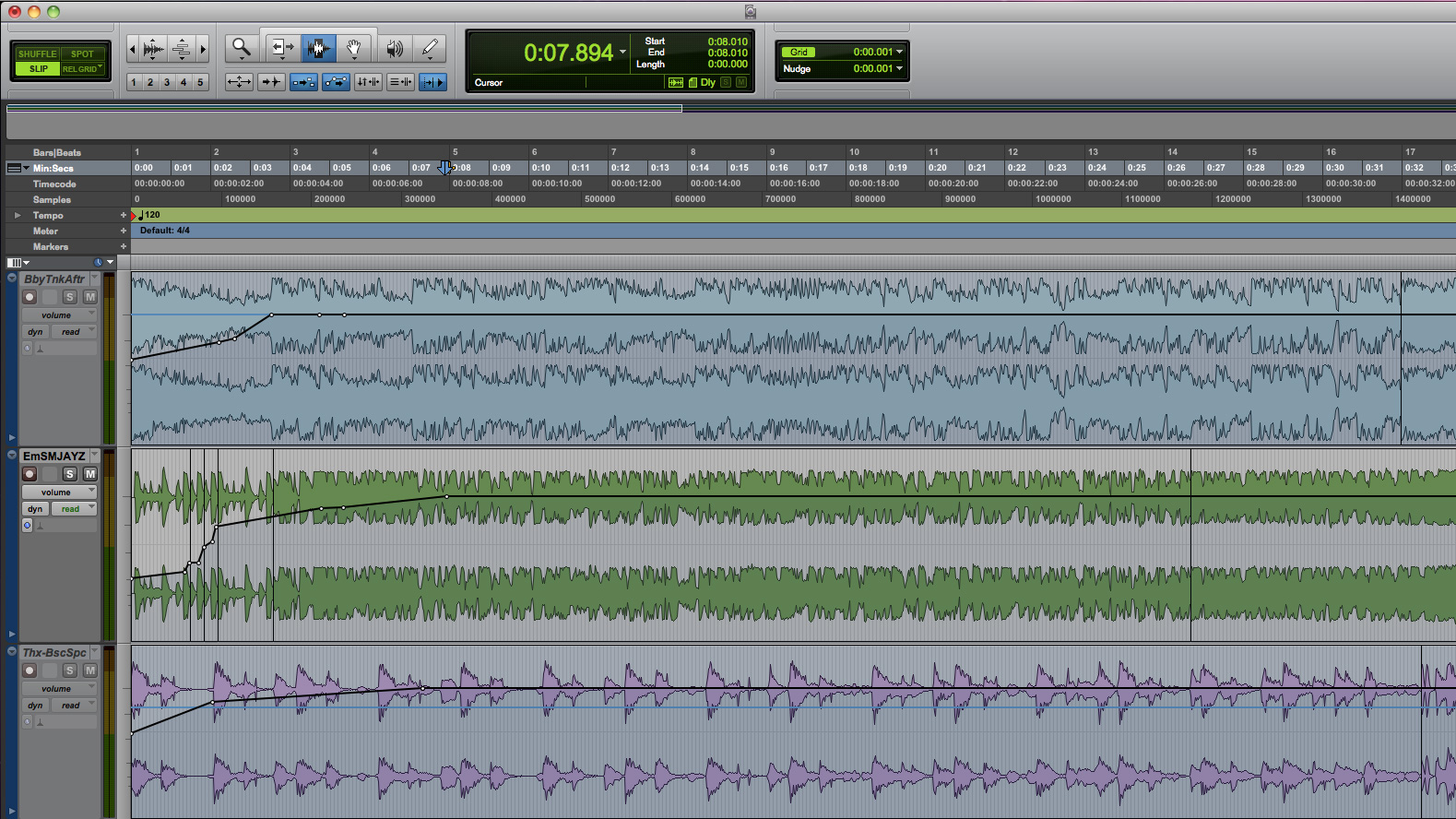
Task: Select SHUFFLE edit mode
Action: 37,53
